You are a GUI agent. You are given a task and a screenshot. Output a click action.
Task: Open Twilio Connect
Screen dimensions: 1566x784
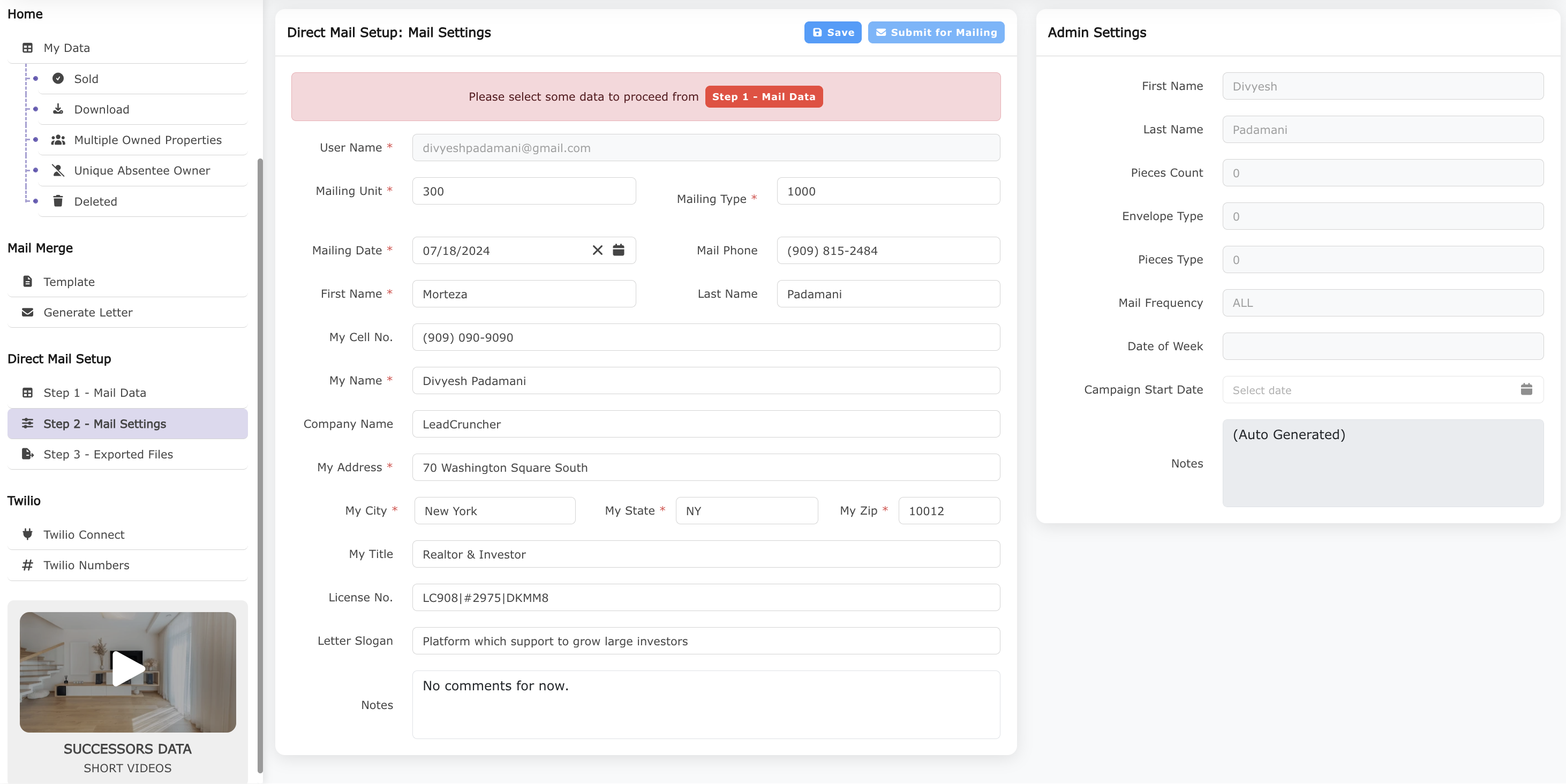point(84,534)
